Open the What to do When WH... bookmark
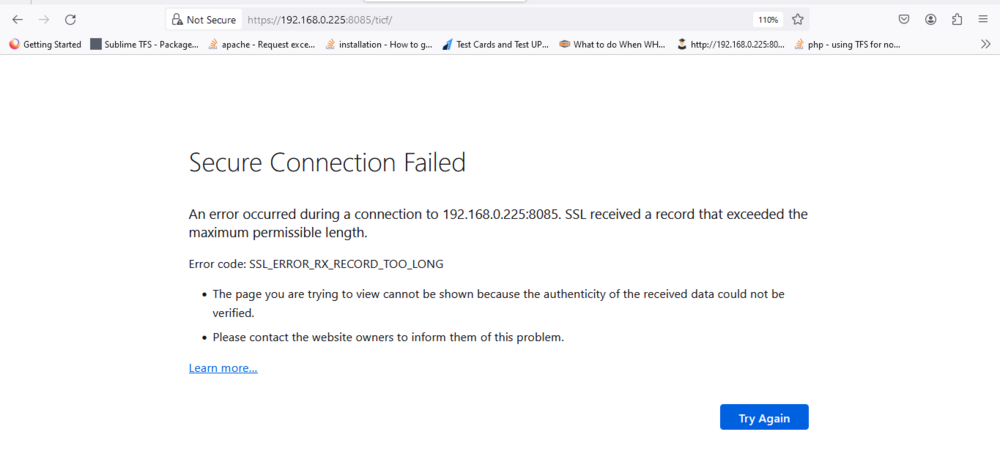Image resolution: width=1000 pixels, height=470 pixels. (x=612, y=45)
